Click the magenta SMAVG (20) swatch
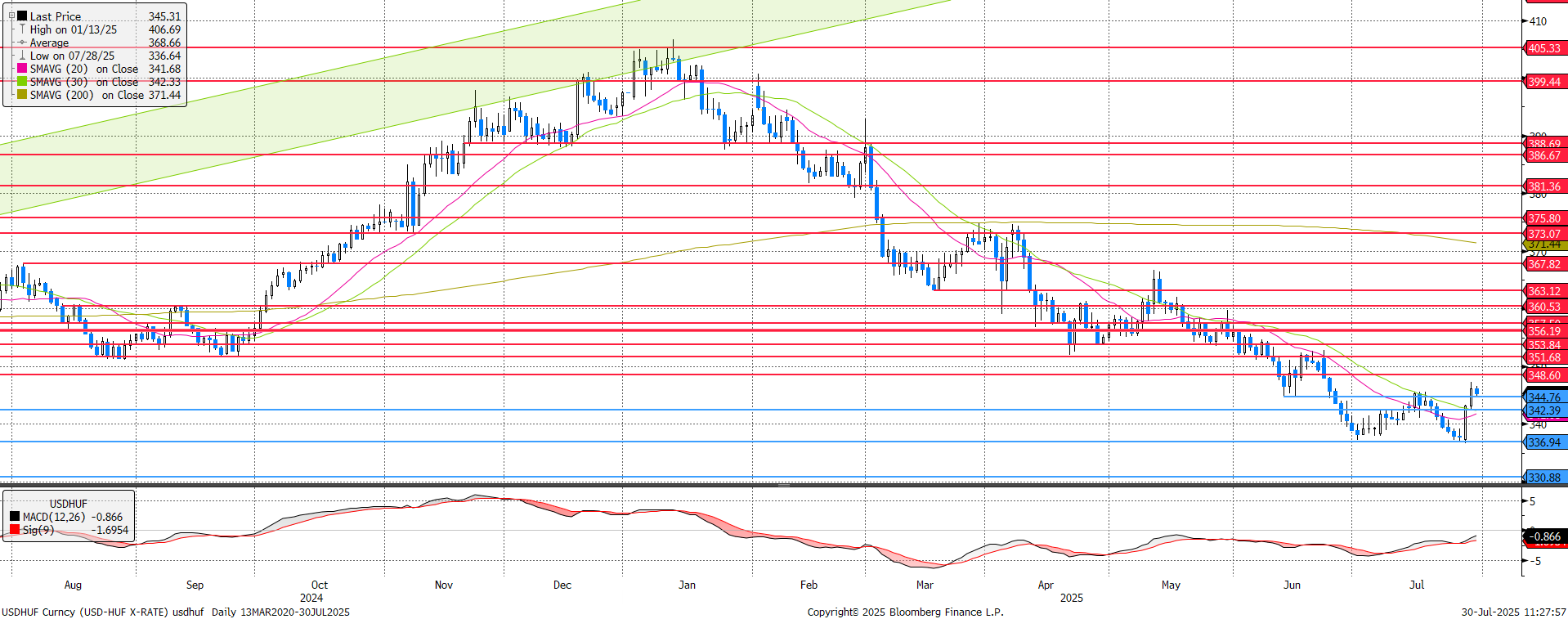Screen dimensions: 1568x619 22,69
